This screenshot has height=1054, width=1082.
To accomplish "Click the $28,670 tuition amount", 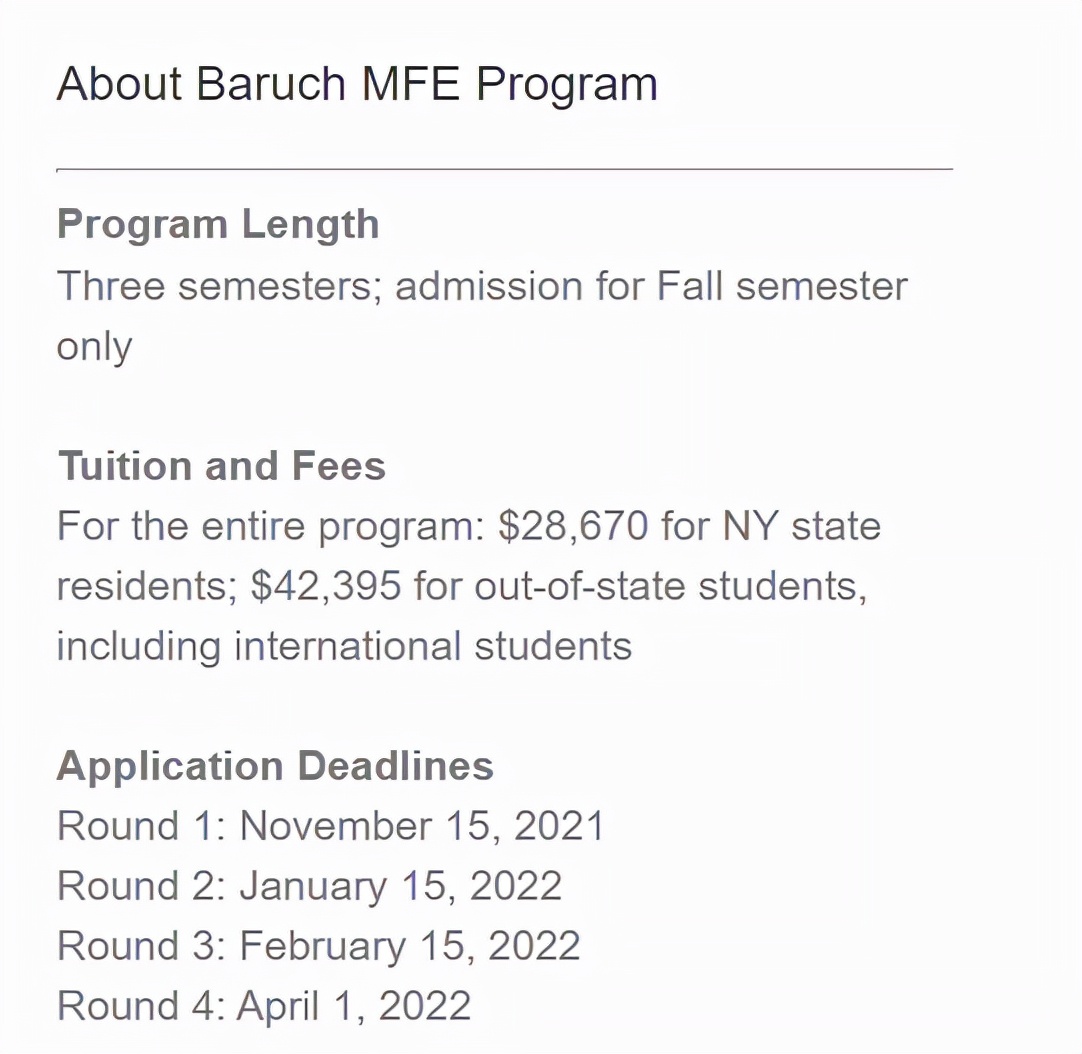I will (x=573, y=526).
